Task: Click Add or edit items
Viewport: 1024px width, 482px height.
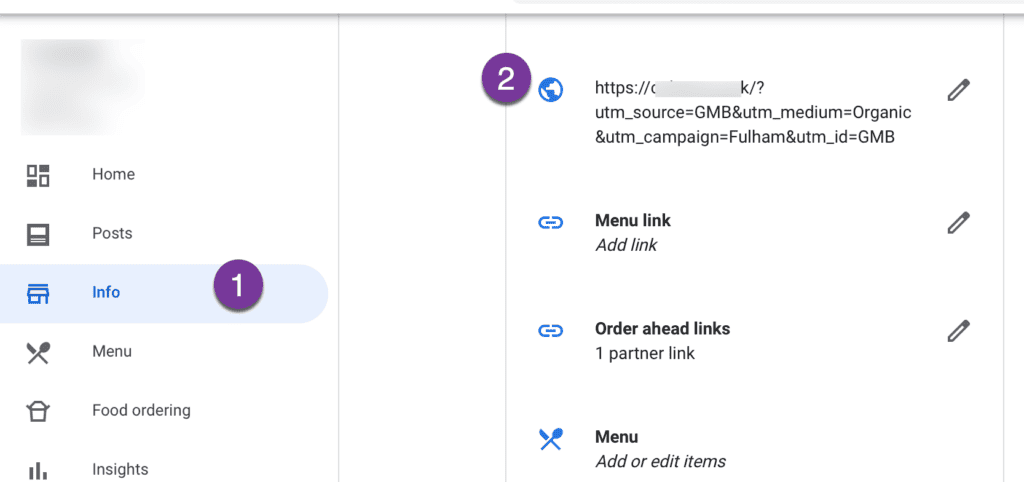Action: (x=660, y=461)
